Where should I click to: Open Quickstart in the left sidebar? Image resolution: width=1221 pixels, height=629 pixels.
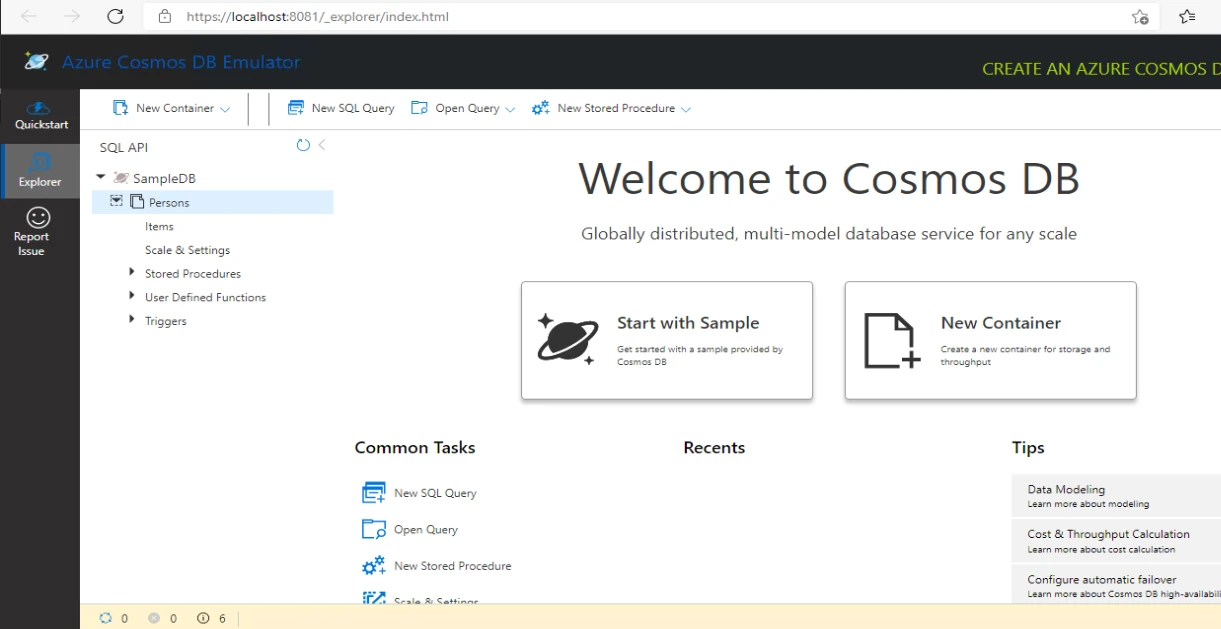click(x=41, y=115)
